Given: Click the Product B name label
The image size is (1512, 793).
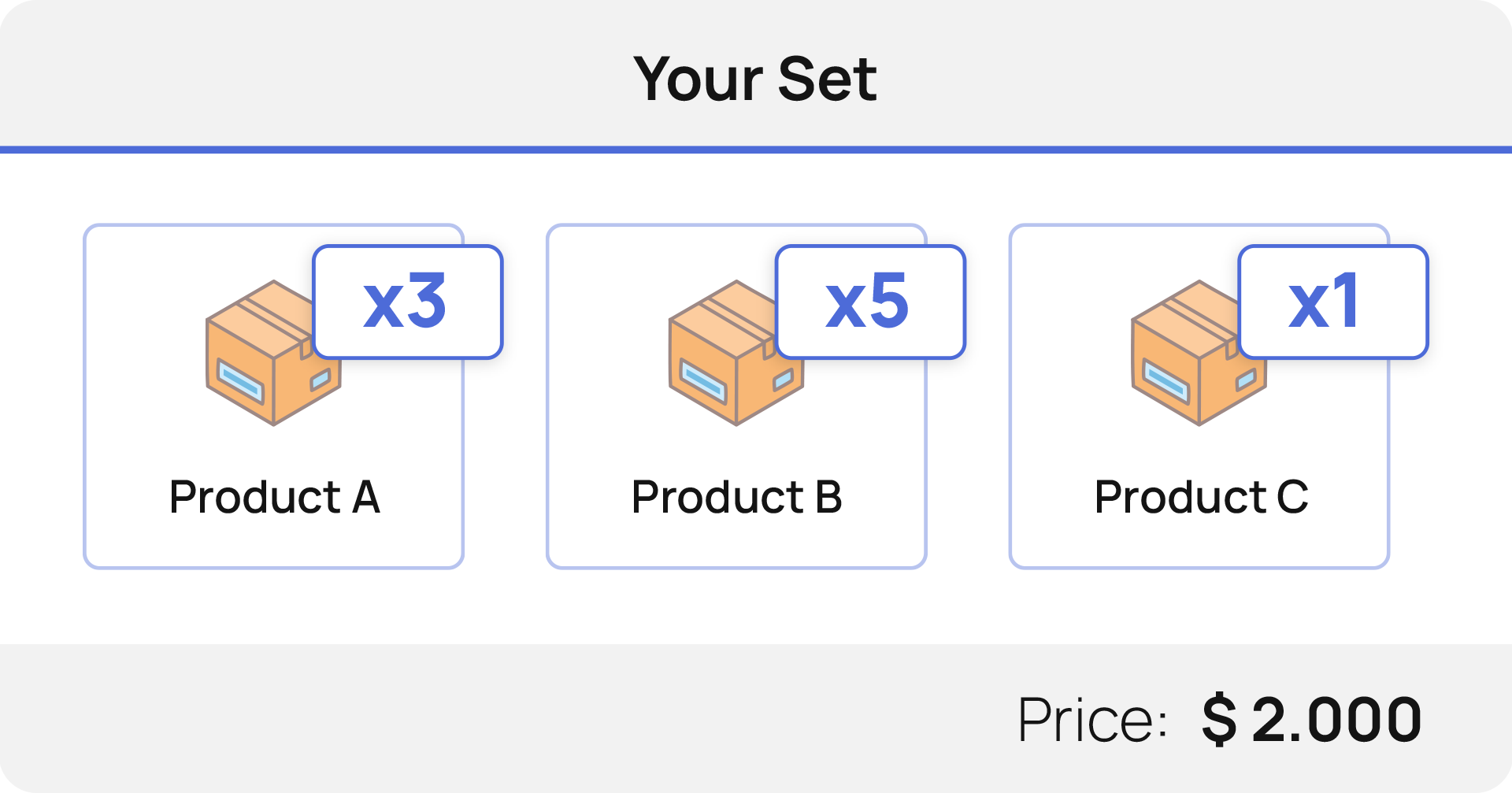Looking at the screenshot, I should [736, 497].
